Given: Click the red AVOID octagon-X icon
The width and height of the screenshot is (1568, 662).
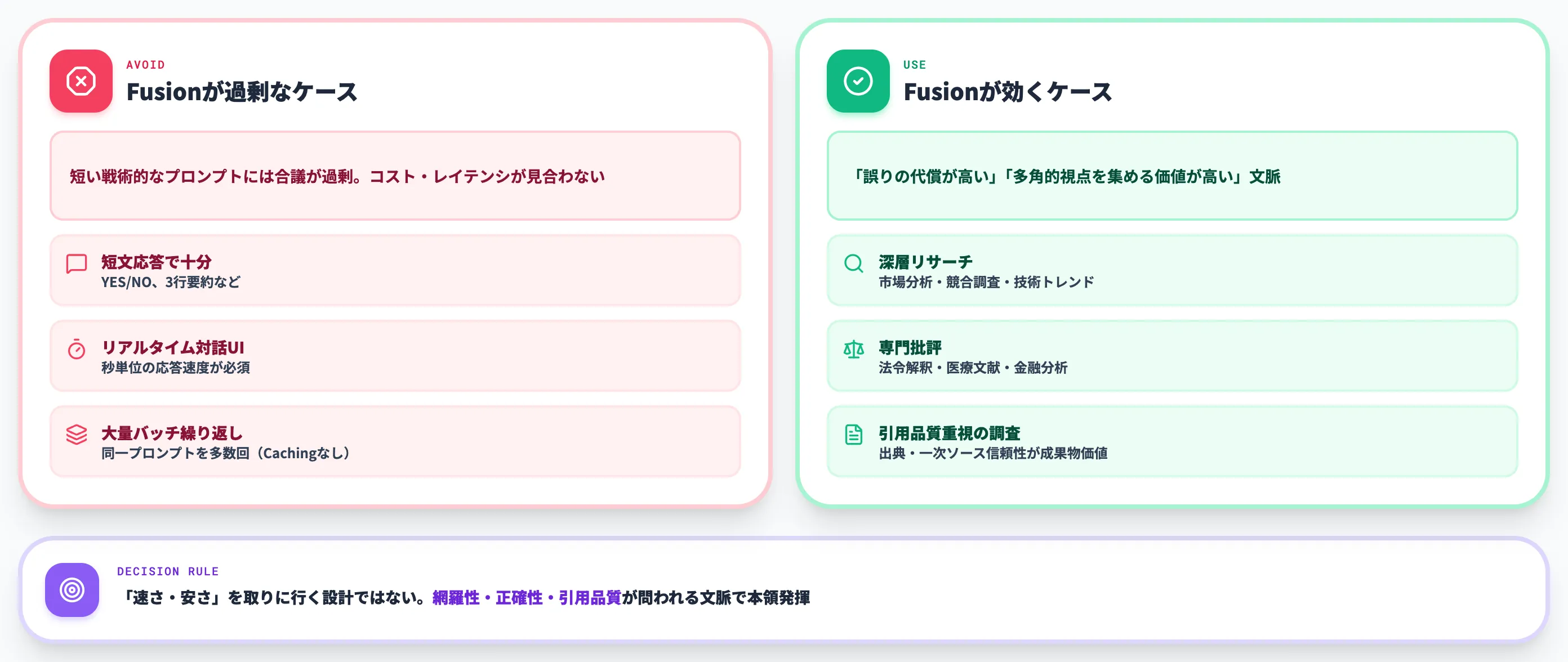Looking at the screenshot, I should point(81,81).
